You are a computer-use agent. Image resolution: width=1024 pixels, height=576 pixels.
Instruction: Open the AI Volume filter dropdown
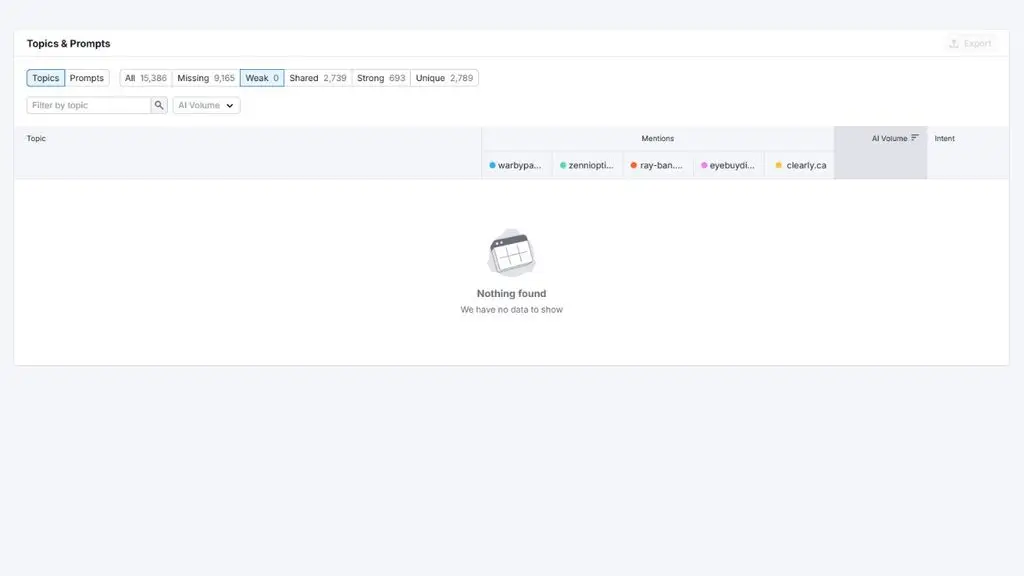coord(206,105)
